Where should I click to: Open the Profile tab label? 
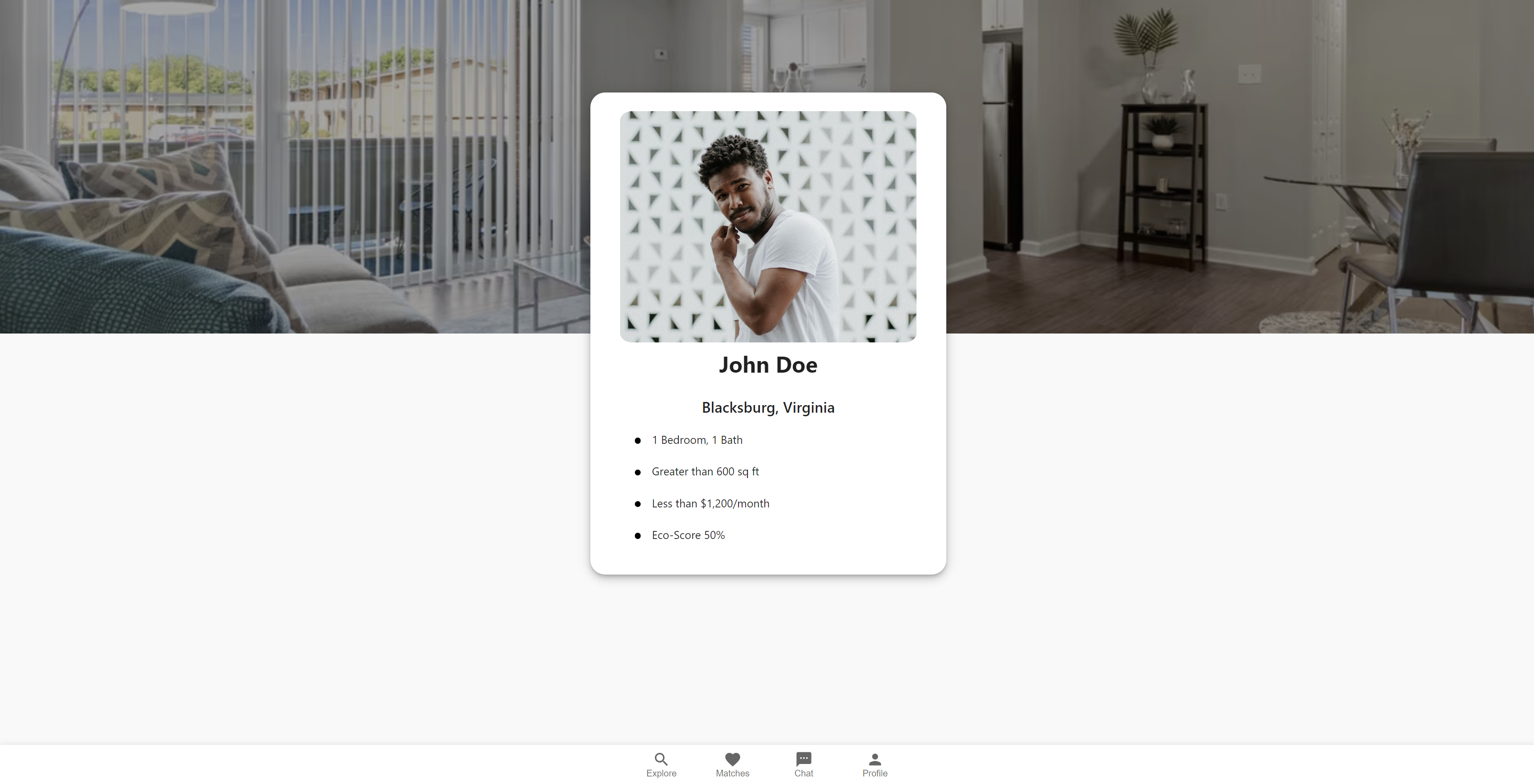[x=875, y=773]
